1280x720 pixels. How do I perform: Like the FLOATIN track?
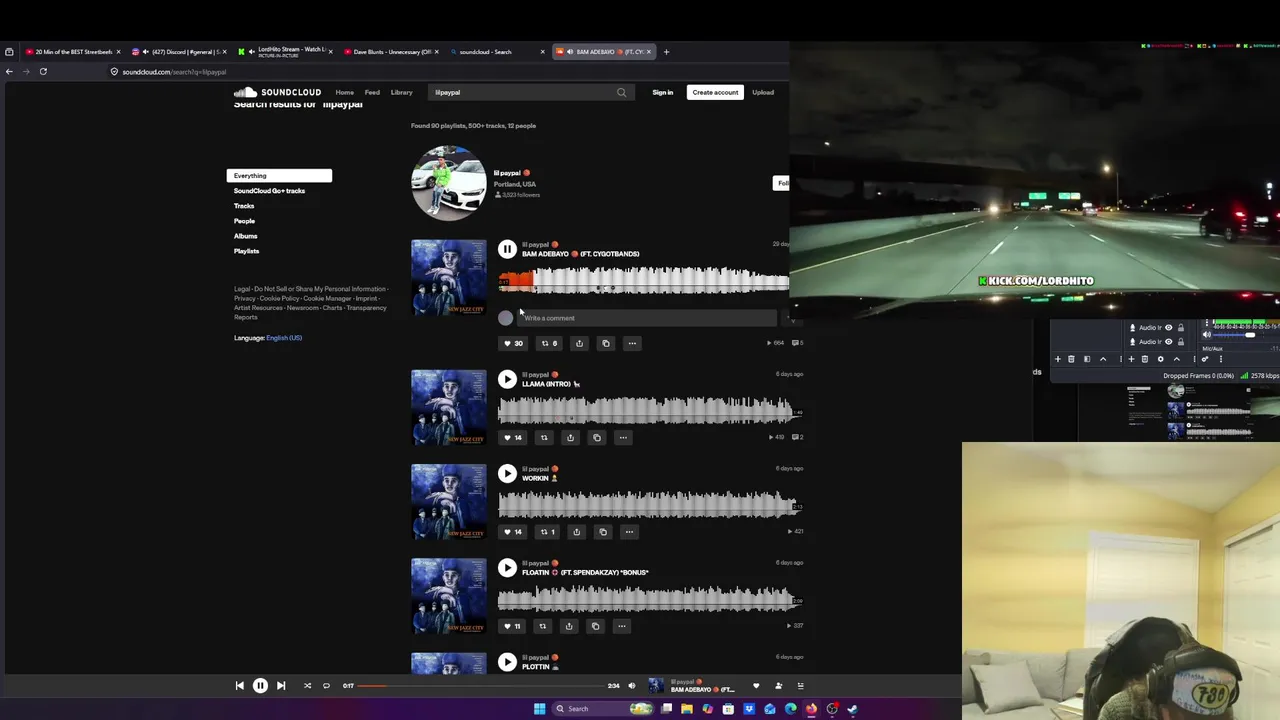coord(512,626)
